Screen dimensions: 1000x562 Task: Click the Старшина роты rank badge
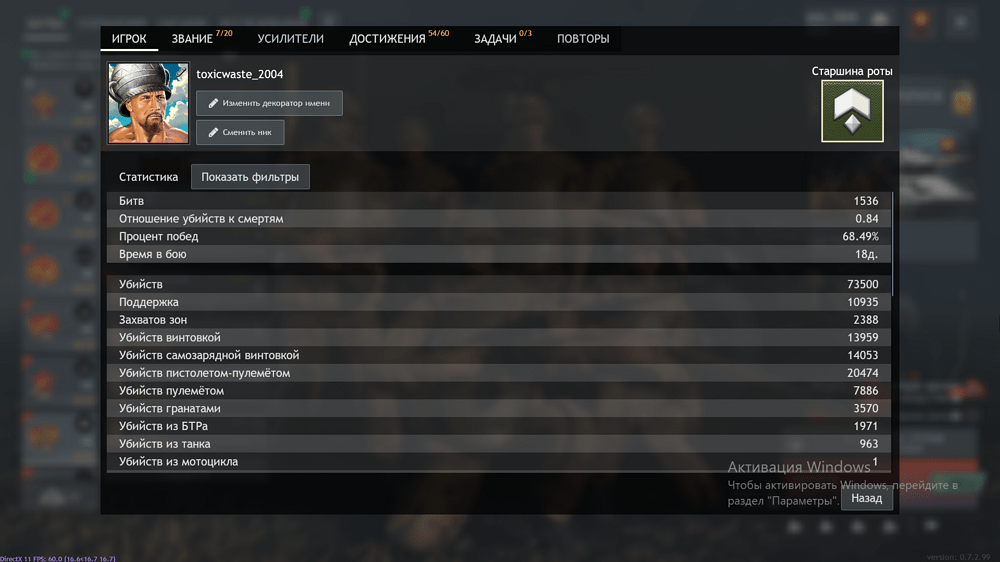coord(852,111)
